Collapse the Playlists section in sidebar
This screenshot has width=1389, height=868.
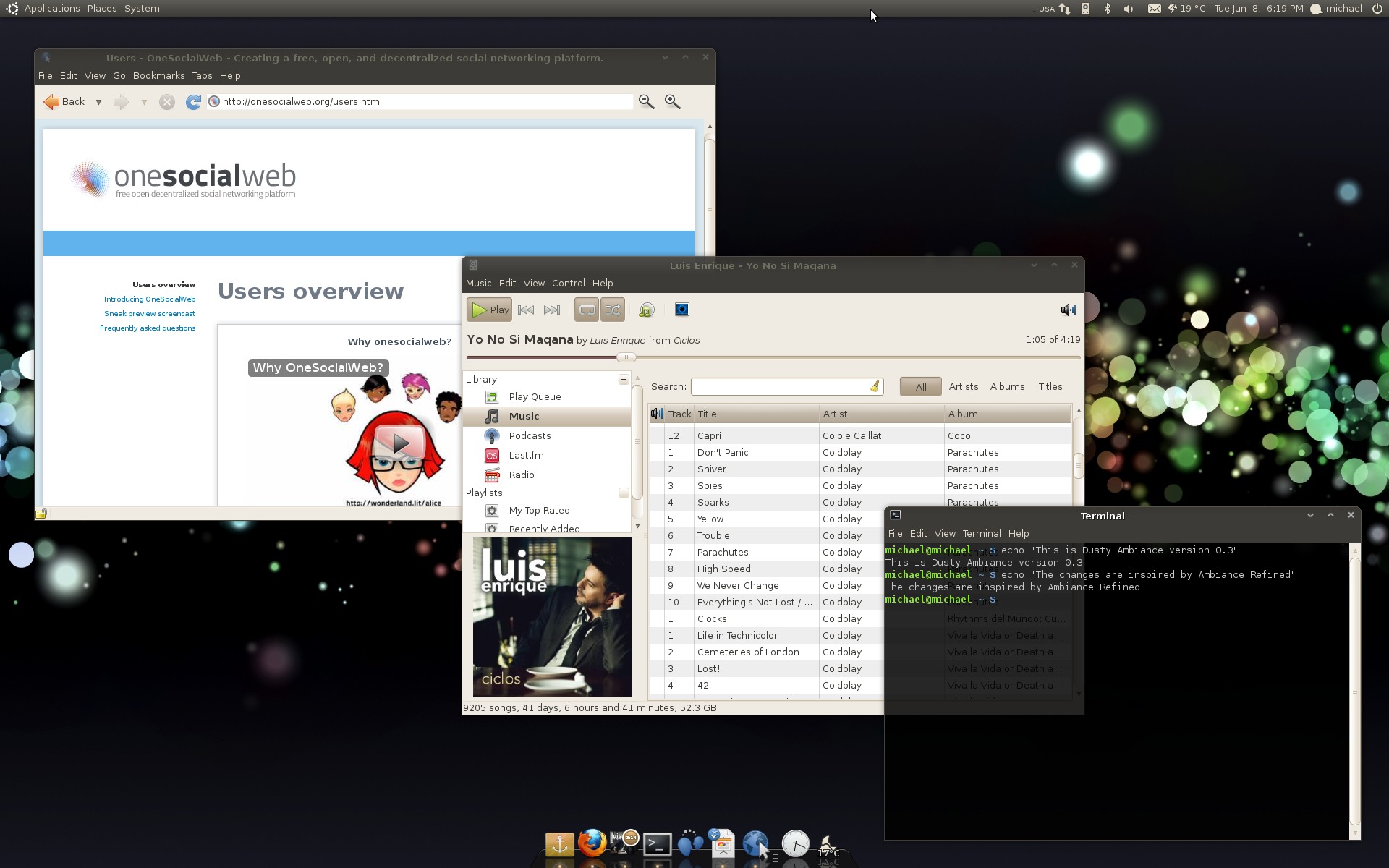tap(624, 493)
